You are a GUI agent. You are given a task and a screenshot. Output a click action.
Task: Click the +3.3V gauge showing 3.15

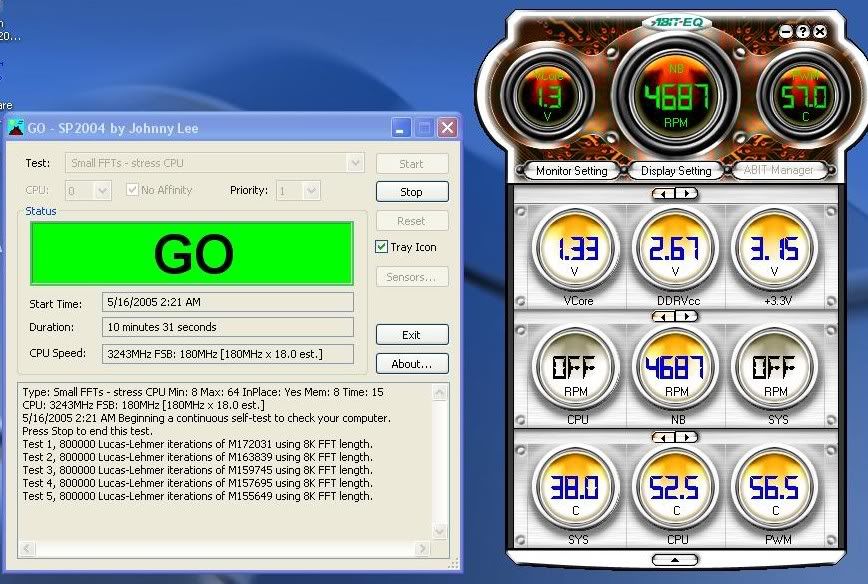pyautogui.click(x=774, y=249)
